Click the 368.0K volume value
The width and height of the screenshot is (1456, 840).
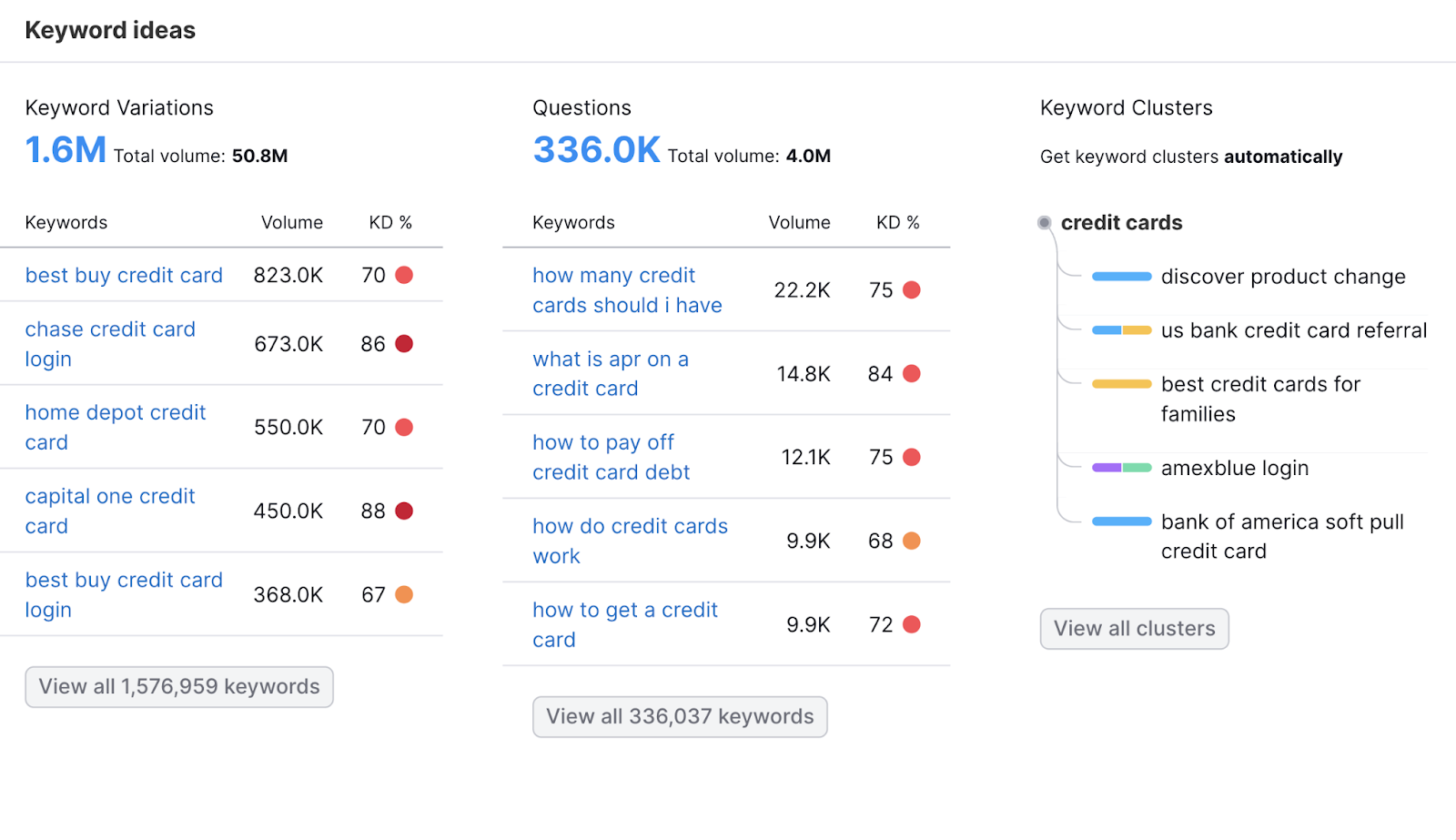tap(288, 595)
